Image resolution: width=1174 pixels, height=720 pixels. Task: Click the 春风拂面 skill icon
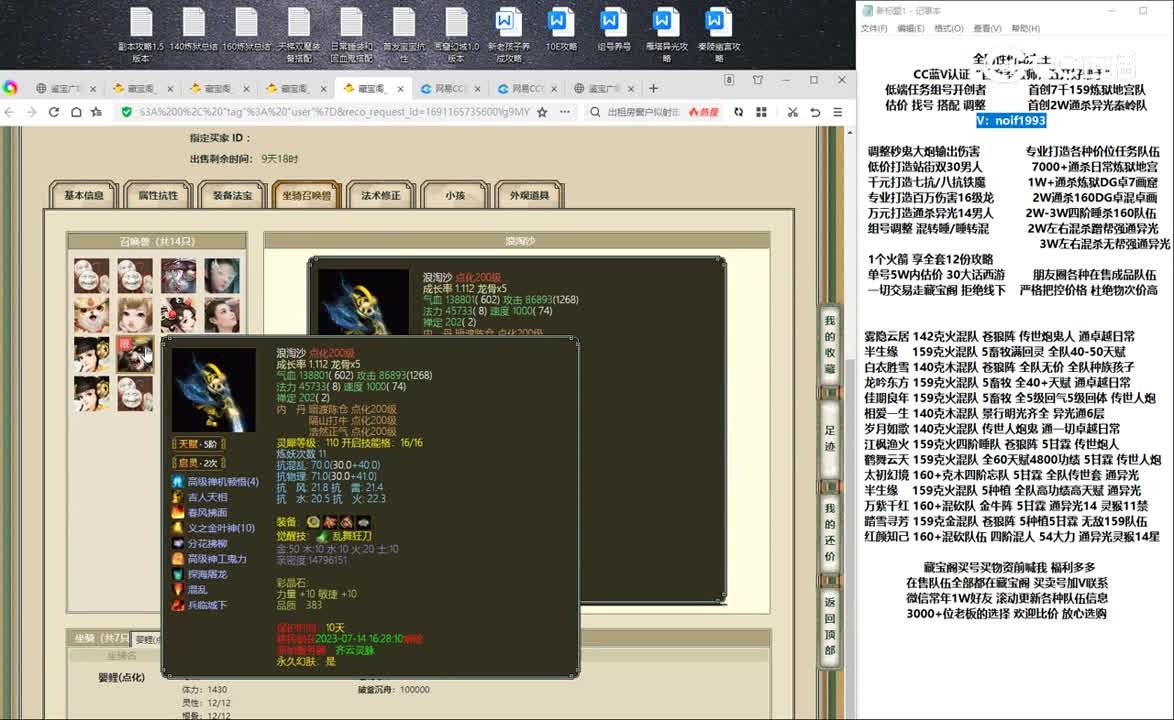178,512
